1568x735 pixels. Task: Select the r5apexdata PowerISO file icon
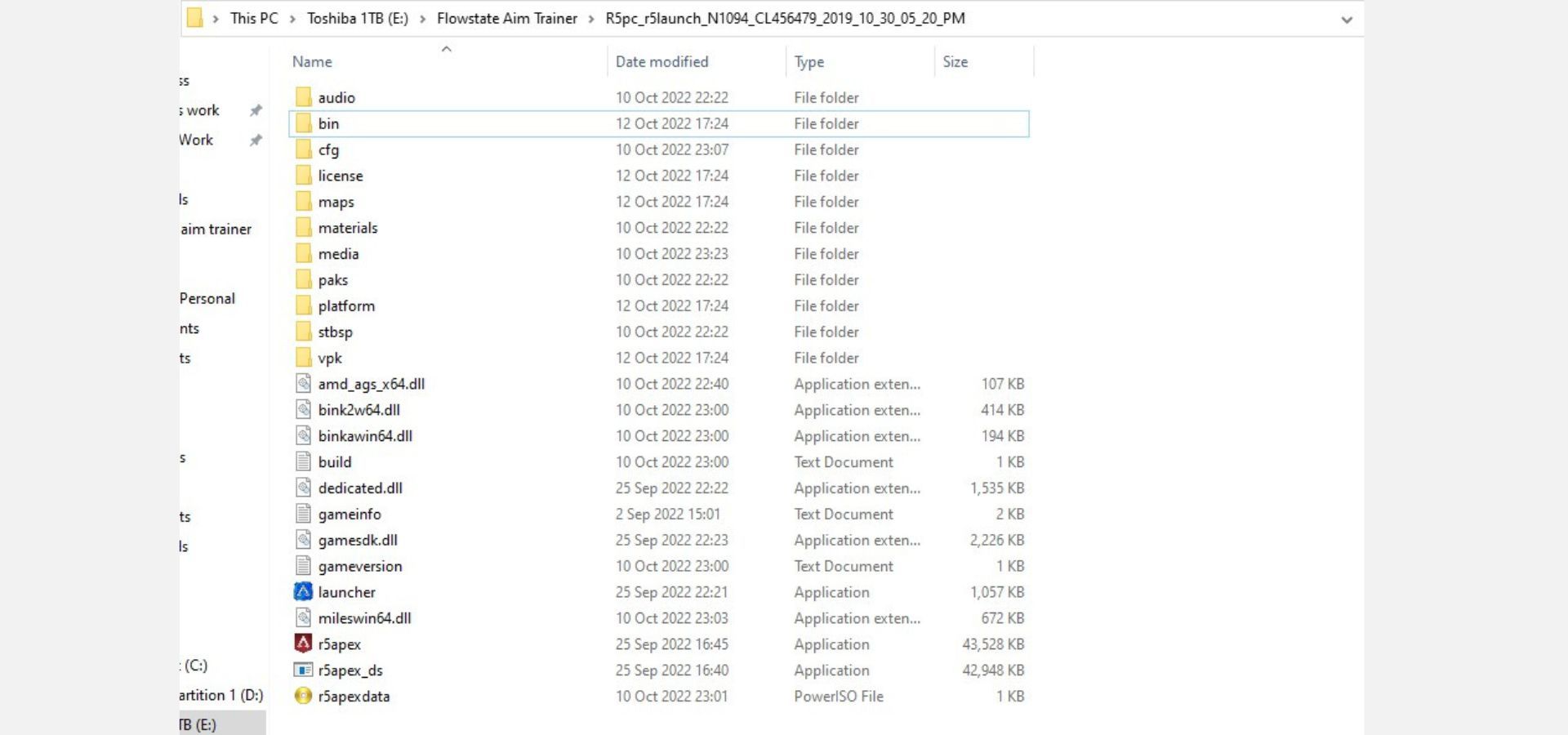[303, 697]
